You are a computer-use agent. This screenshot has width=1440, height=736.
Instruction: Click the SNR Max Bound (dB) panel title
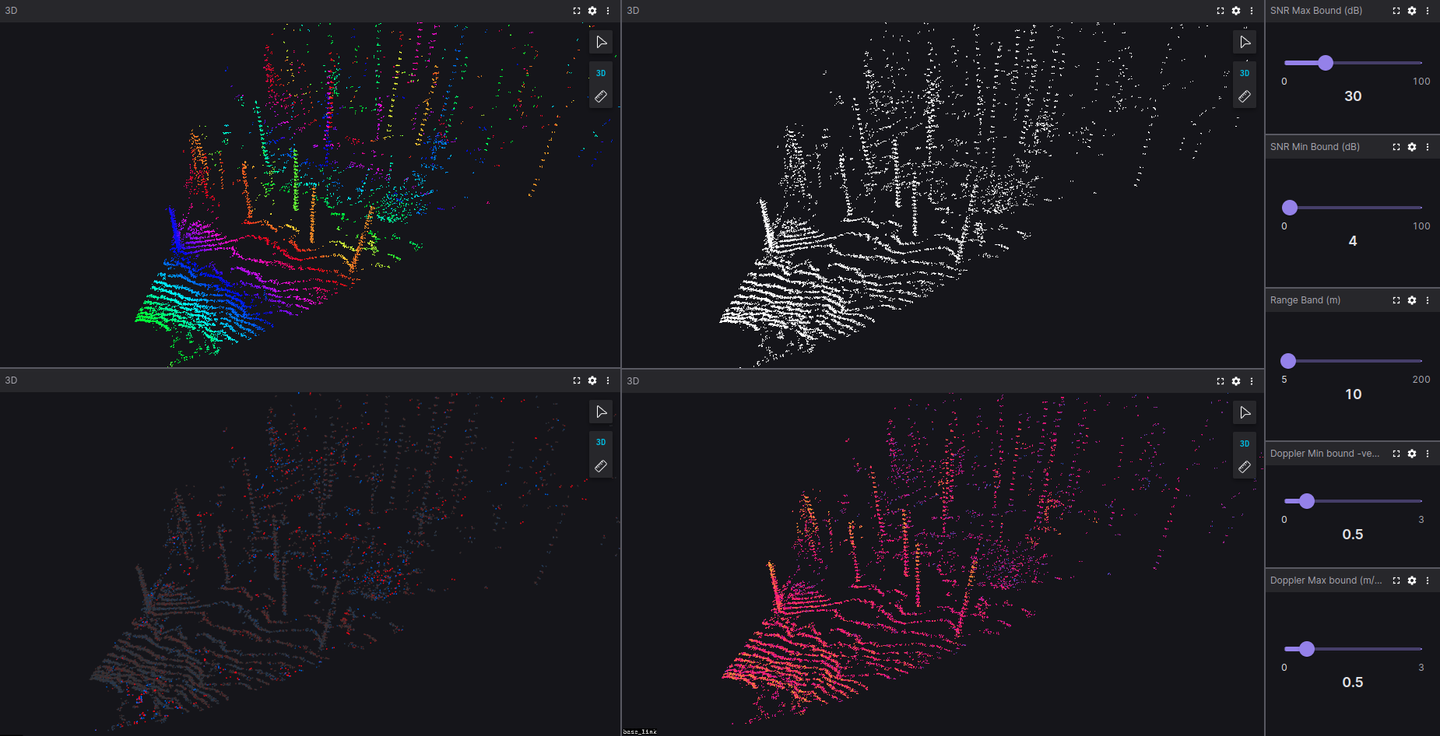coord(1316,10)
